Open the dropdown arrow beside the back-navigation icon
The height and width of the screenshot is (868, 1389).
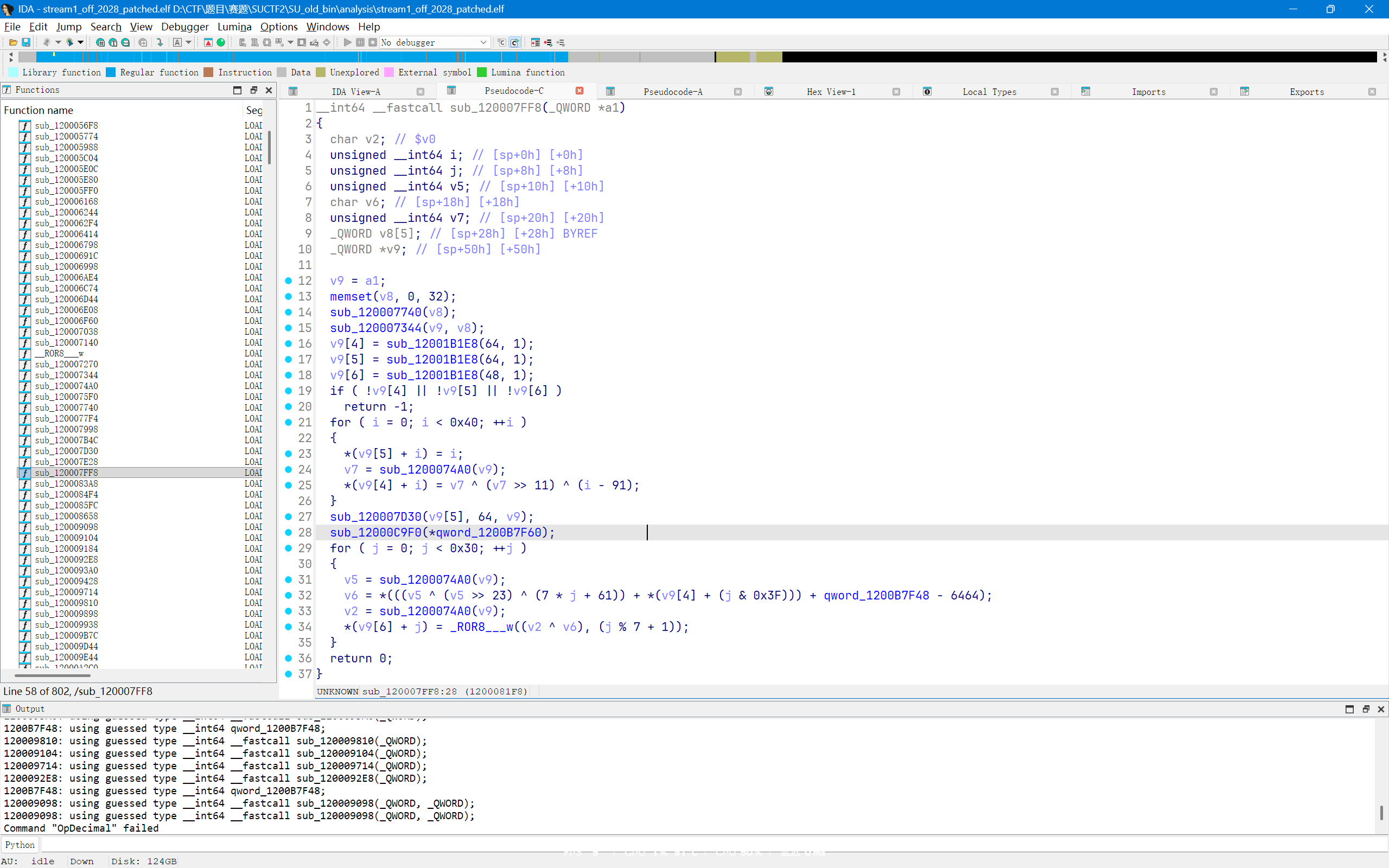(58, 42)
